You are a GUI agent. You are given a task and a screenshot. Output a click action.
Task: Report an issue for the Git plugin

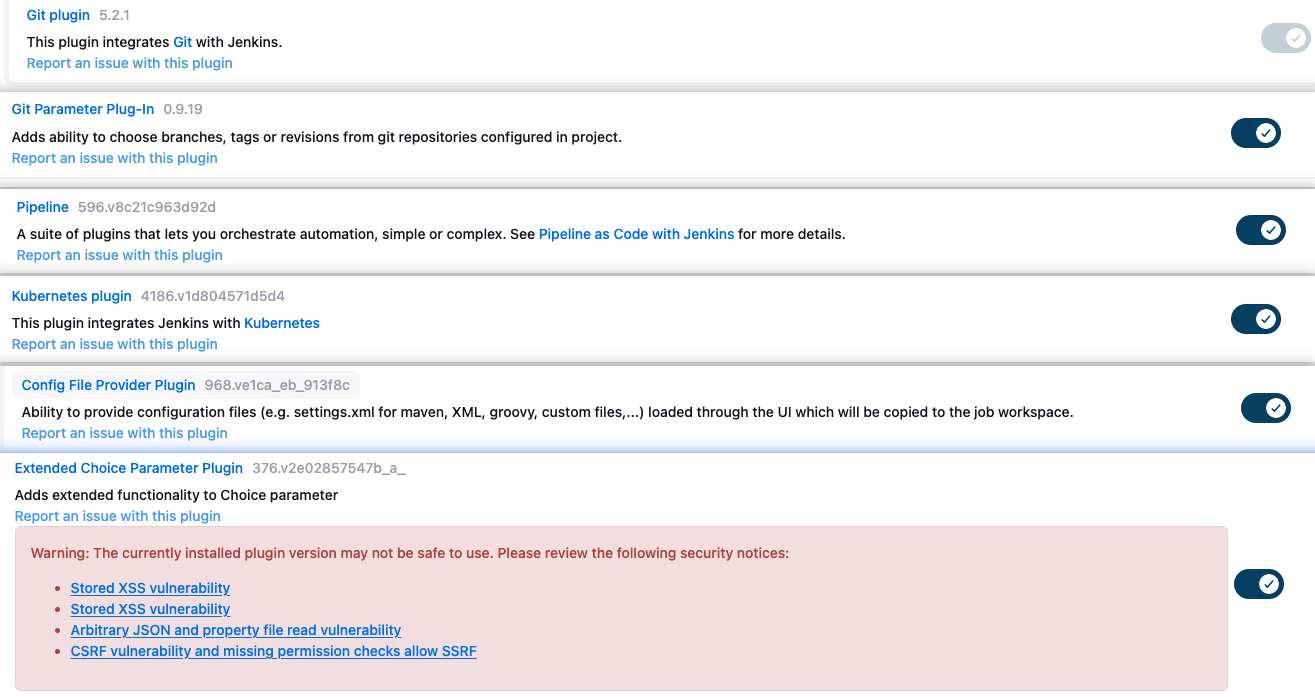click(129, 63)
